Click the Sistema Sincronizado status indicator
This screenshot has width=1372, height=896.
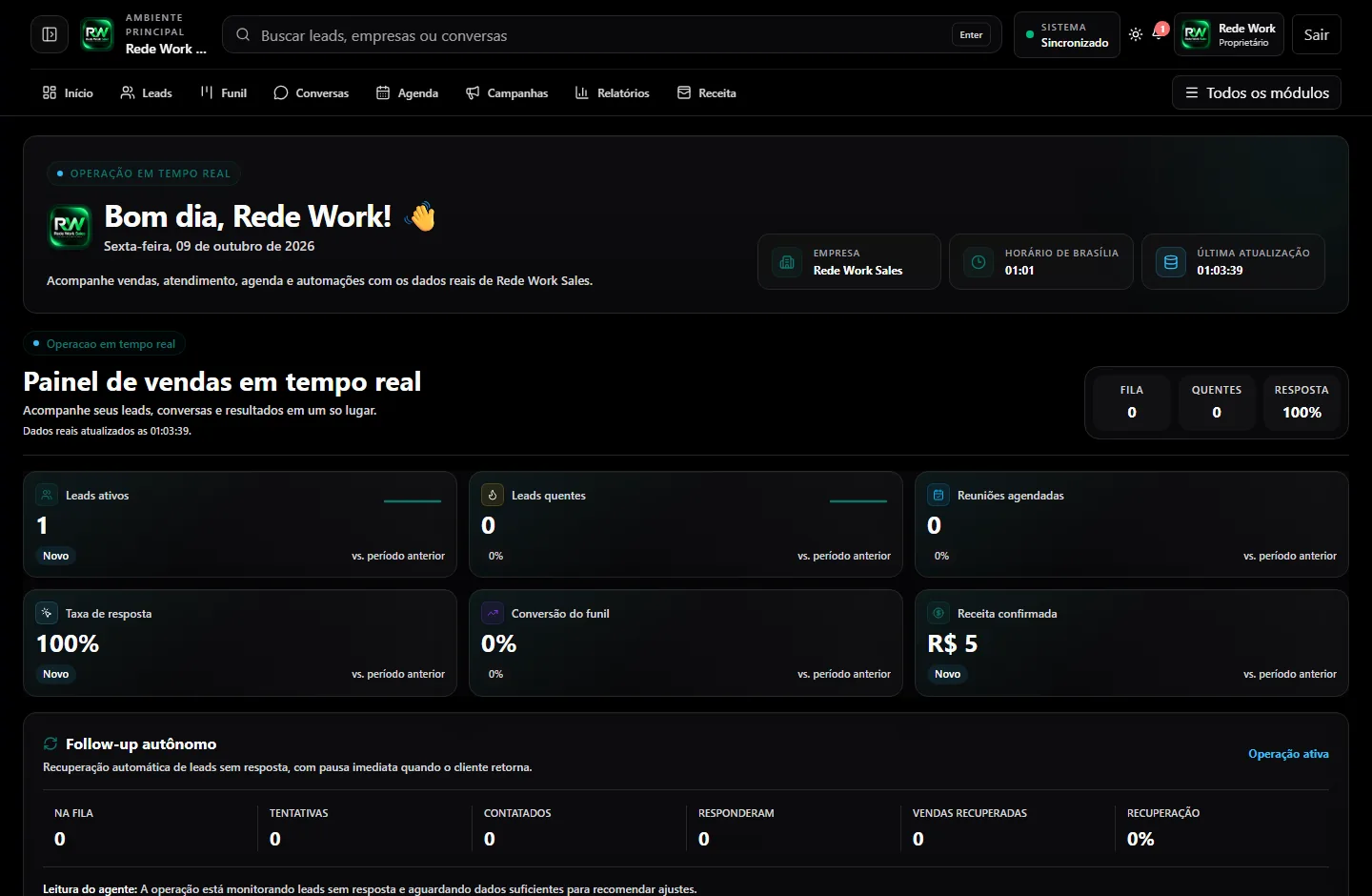pos(1067,34)
